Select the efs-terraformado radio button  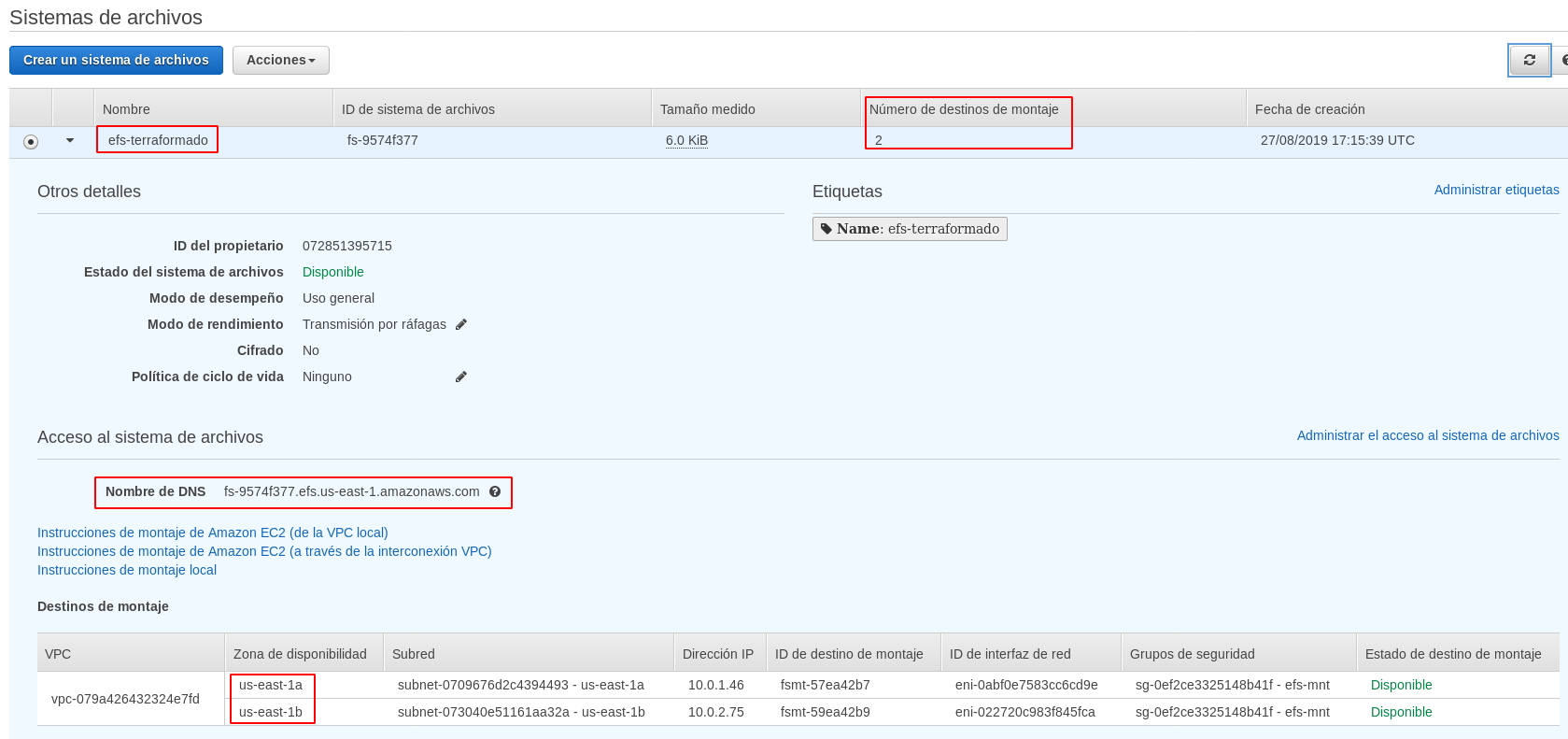point(31,141)
